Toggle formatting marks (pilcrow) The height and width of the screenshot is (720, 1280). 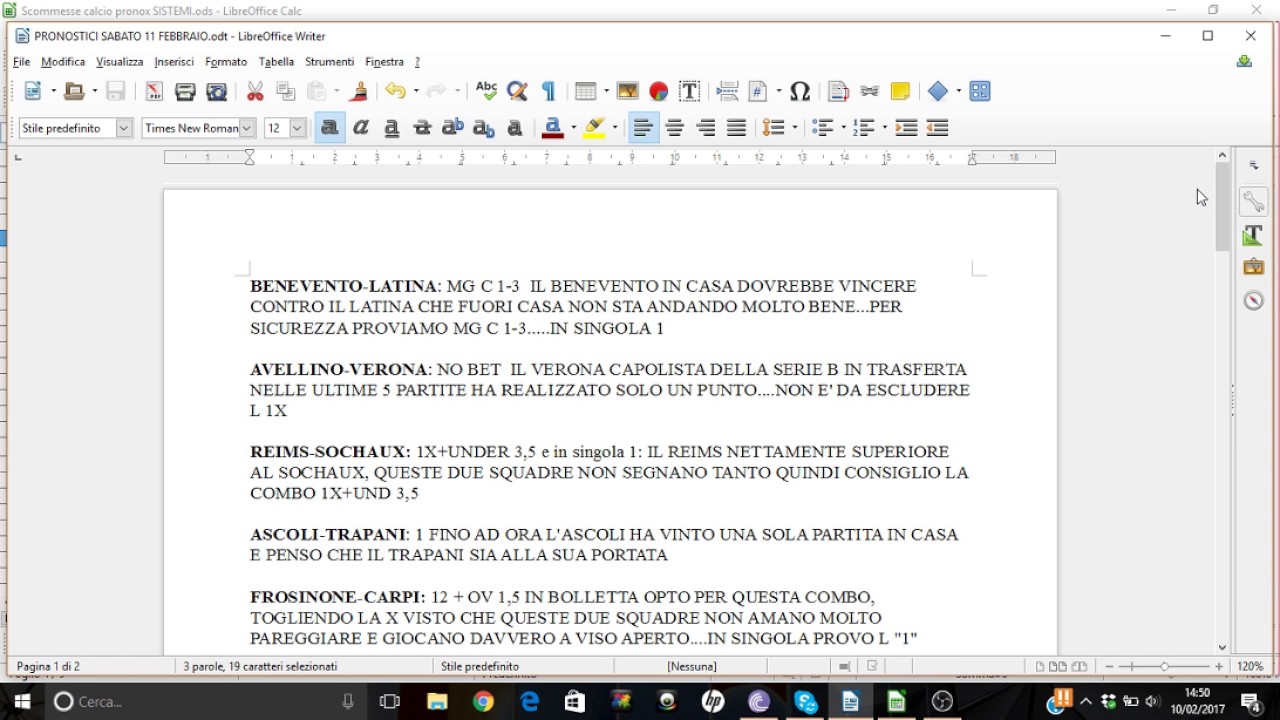point(549,91)
